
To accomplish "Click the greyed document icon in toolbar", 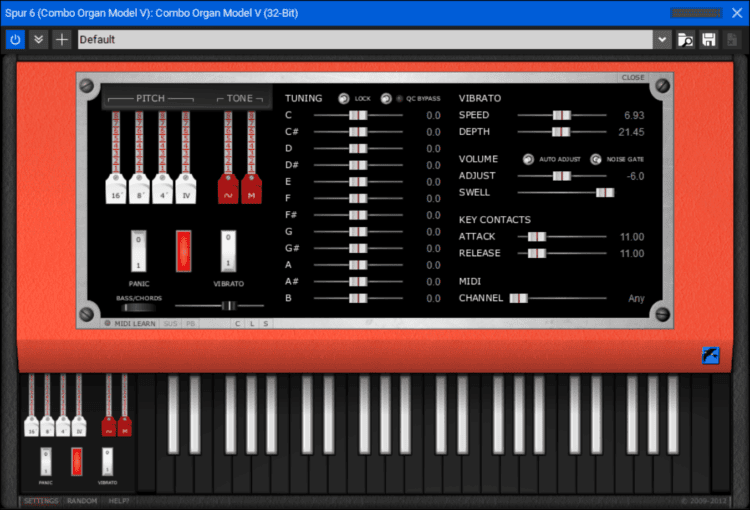I will point(732,39).
